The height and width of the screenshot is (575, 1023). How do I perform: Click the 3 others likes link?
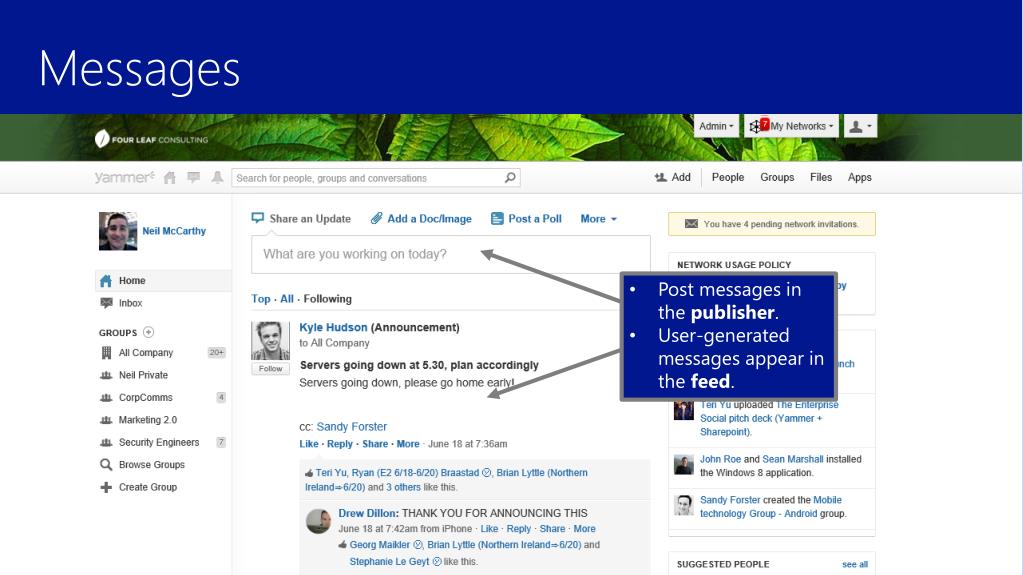[403, 488]
